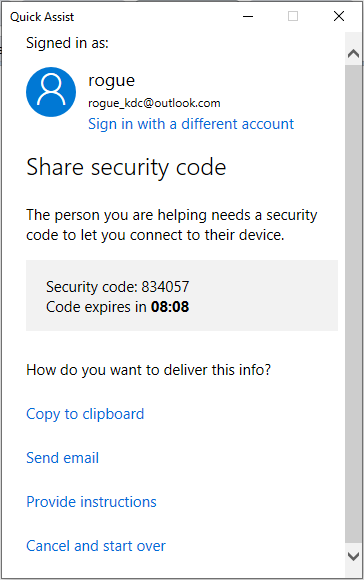The height and width of the screenshot is (580, 364).
Task: Click the 08:08 expiry countdown
Action: [x=170, y=307]
